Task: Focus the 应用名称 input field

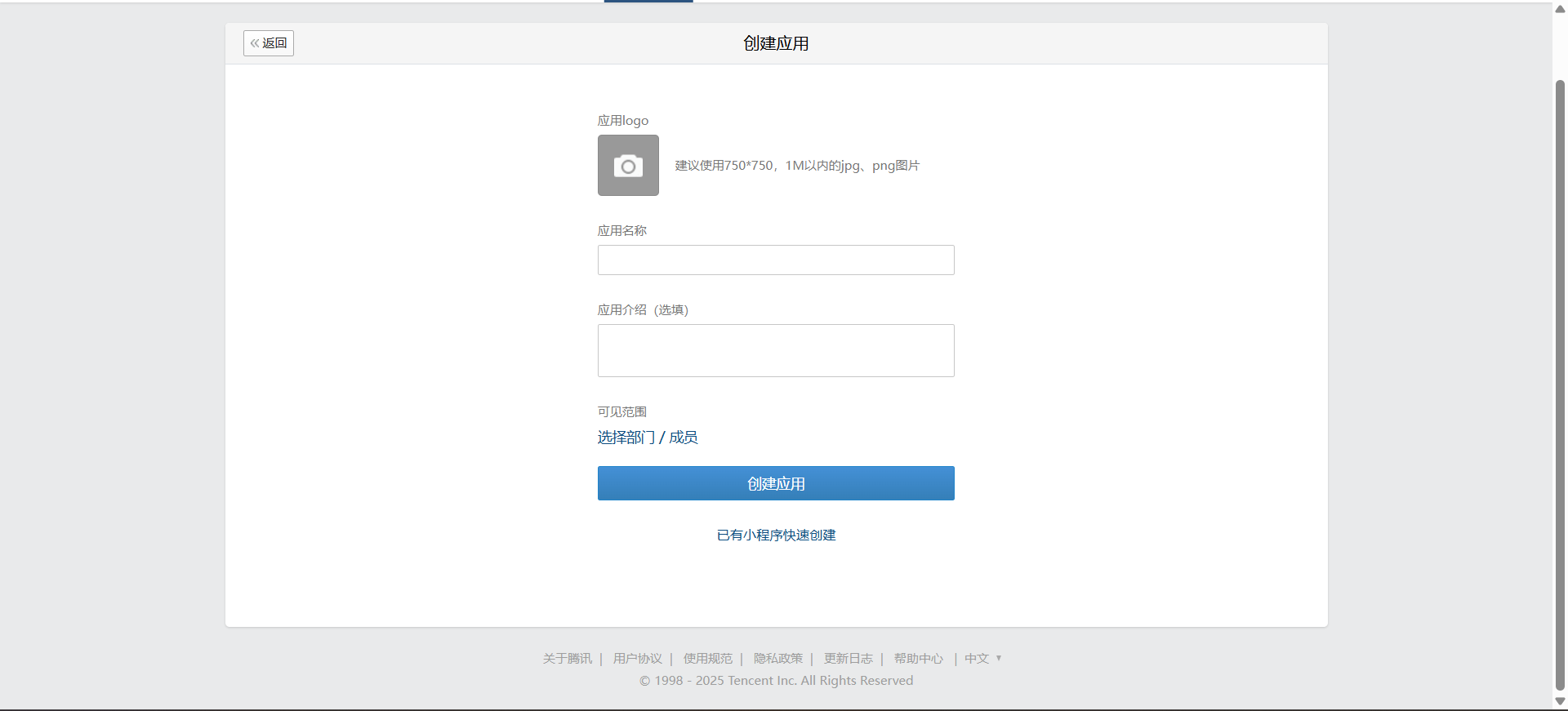Action: (776, 260)
